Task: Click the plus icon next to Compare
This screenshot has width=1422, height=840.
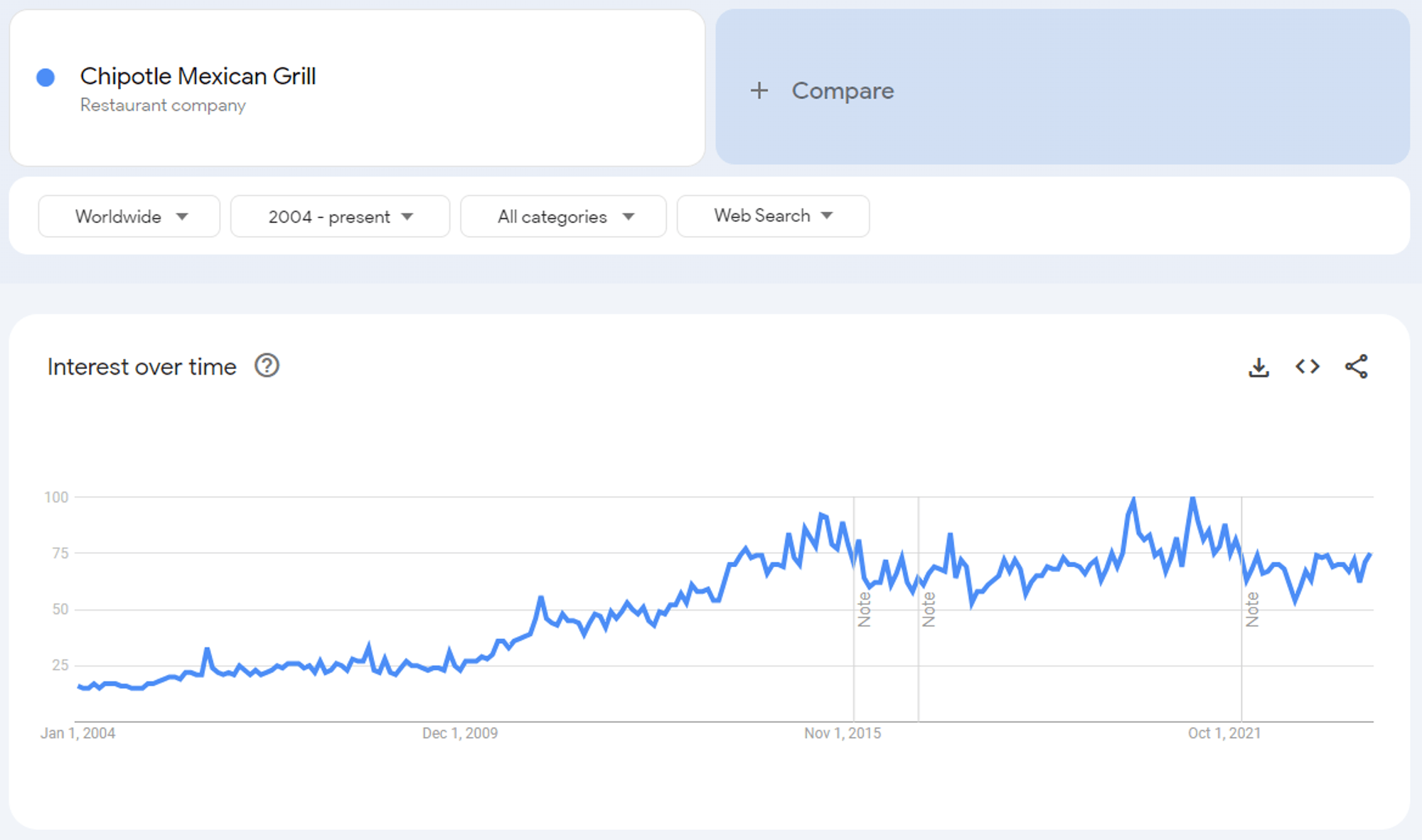Action: pos(759,90)
